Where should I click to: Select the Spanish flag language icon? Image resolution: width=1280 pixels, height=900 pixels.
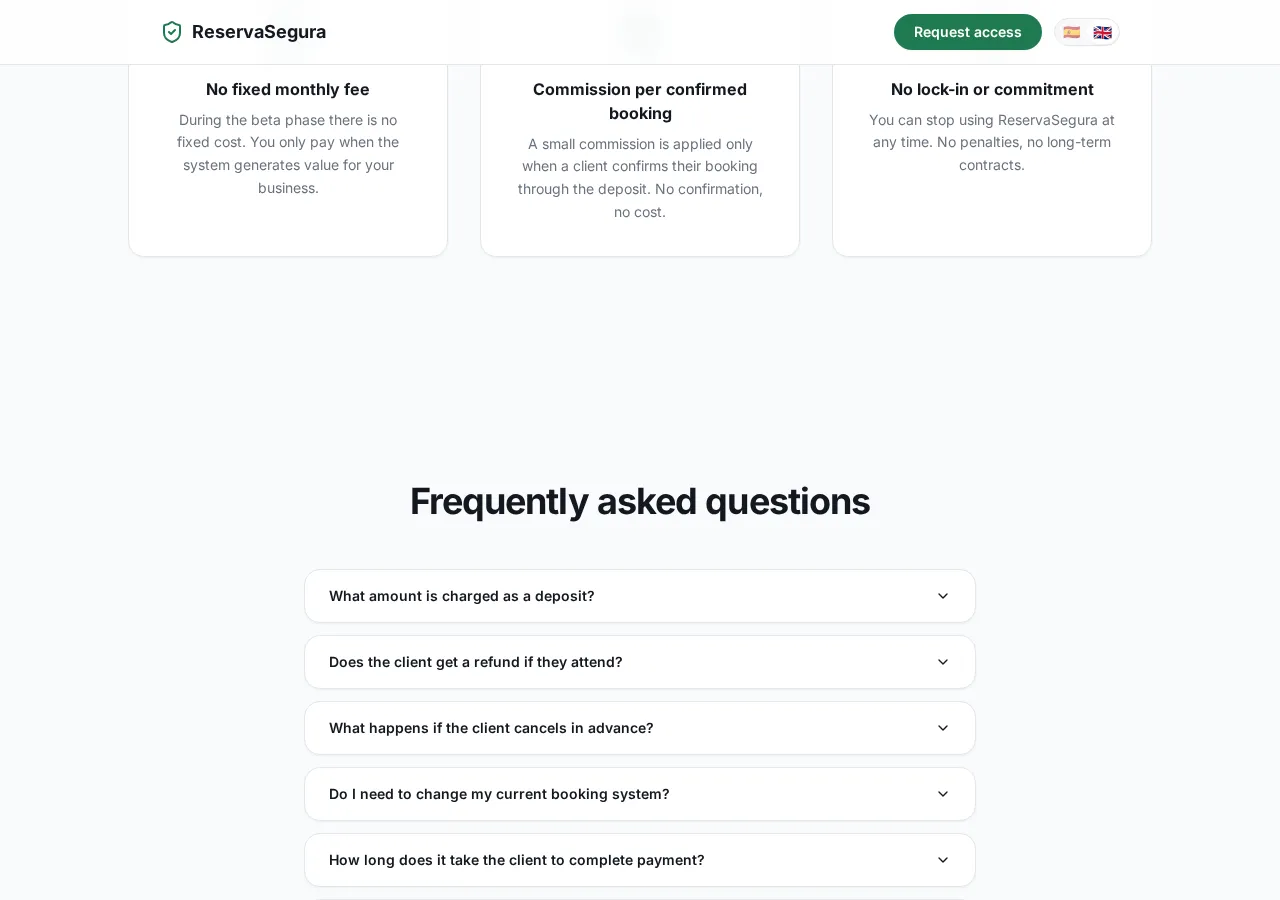[1072, 32]
